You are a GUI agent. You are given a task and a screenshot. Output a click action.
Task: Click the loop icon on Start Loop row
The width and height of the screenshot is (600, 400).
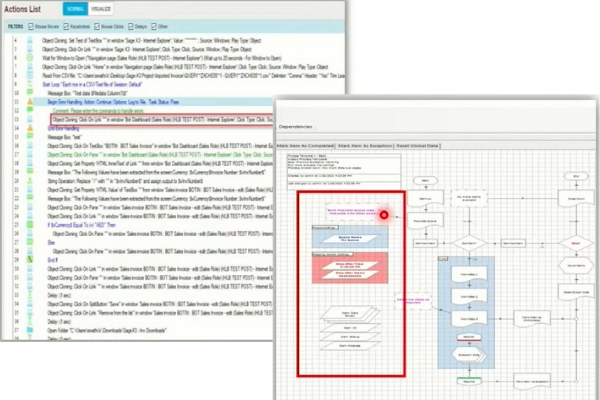[x=30, y=84]
